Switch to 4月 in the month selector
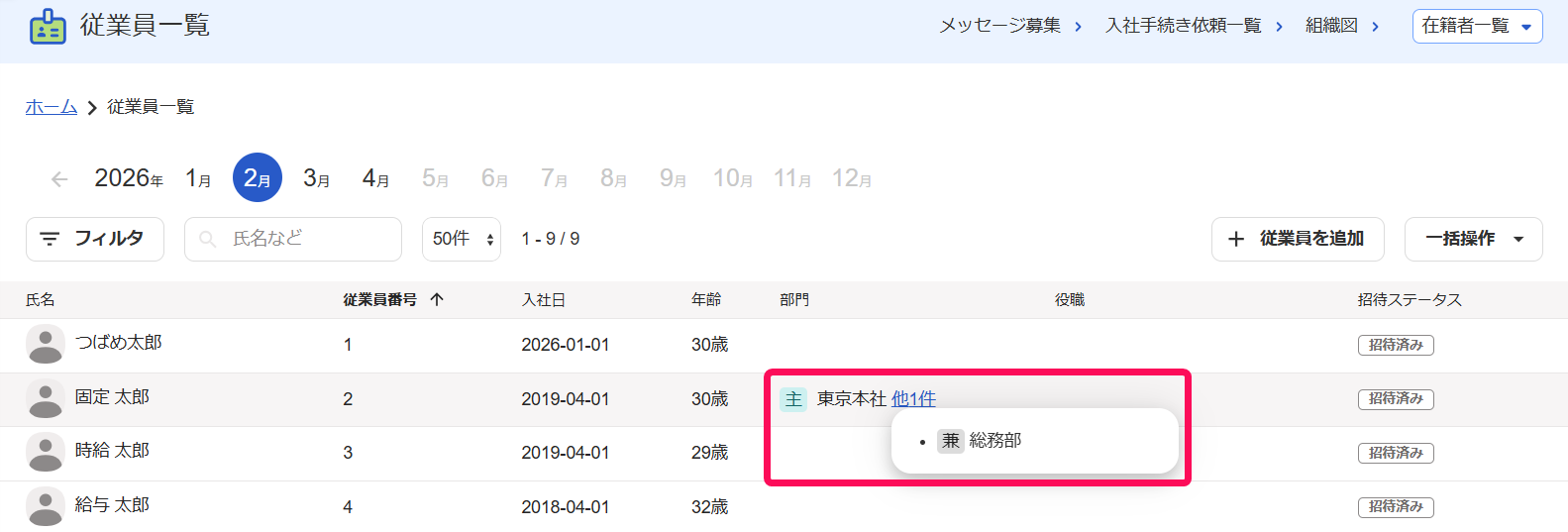 tap(376, 178)
